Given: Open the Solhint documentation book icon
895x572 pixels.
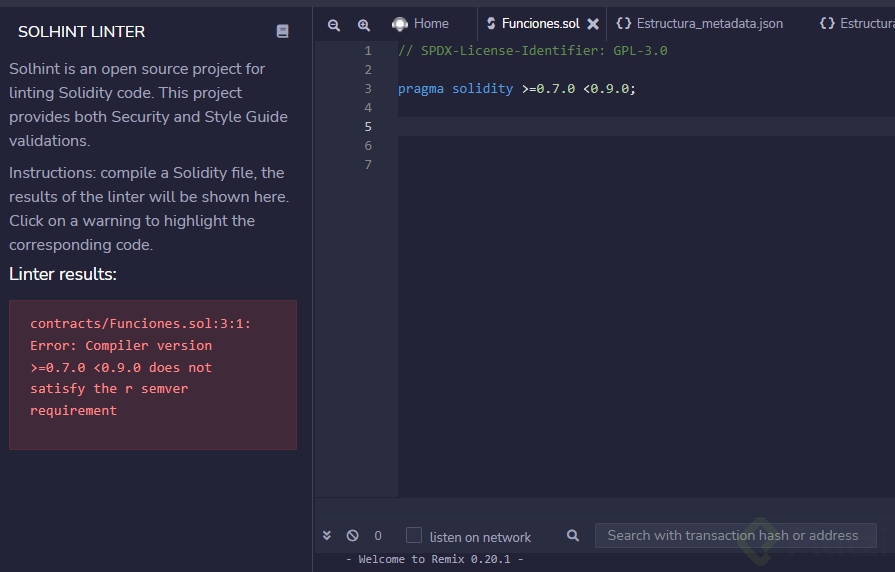Looking at the screenshot, I should (282, 32).
